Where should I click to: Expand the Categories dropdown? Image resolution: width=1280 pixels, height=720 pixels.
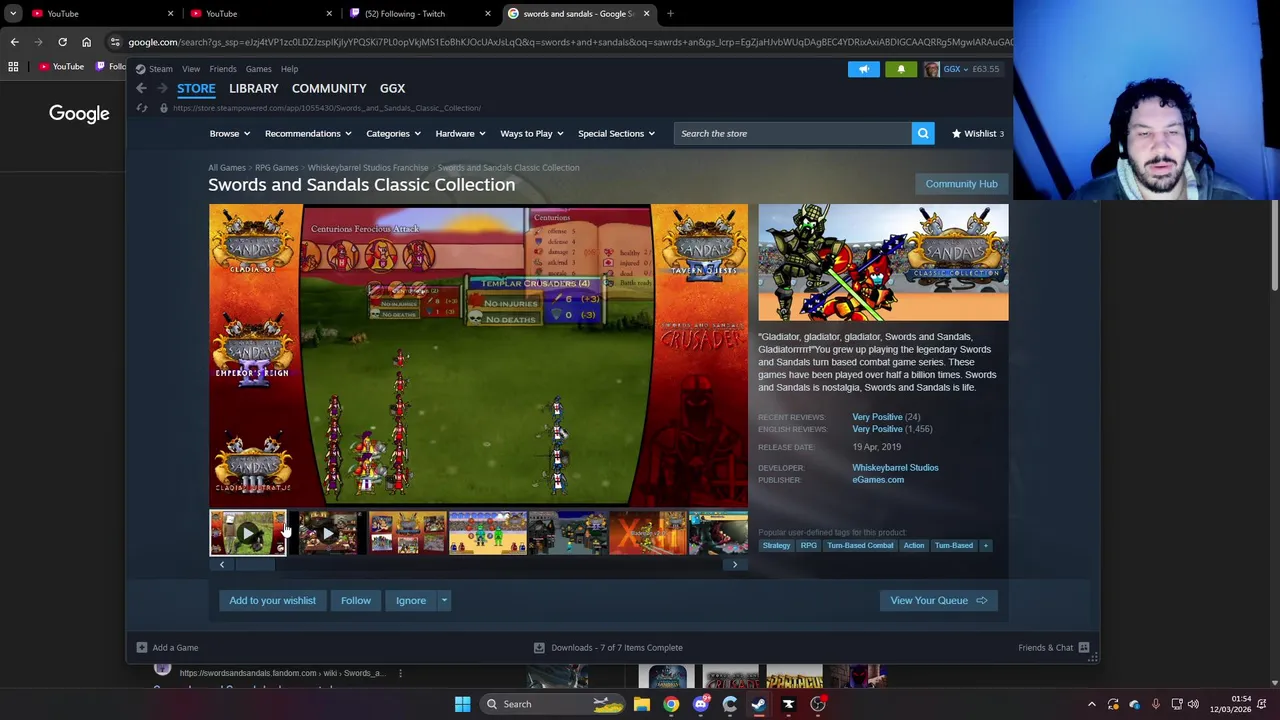tap(393, 133)
